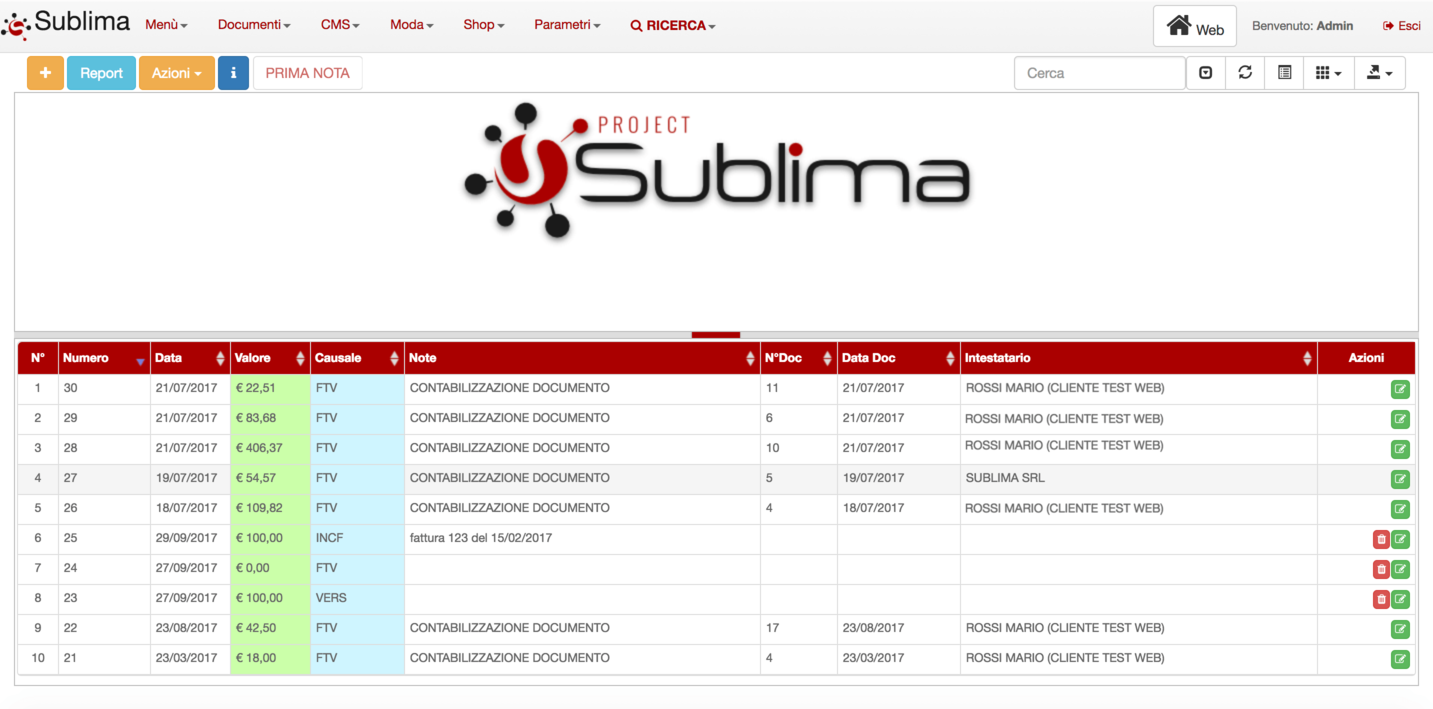This screenshot has height=709, width=1433.
Task: Click the Sublima logo in navbar
Action: tap(66, 23)
